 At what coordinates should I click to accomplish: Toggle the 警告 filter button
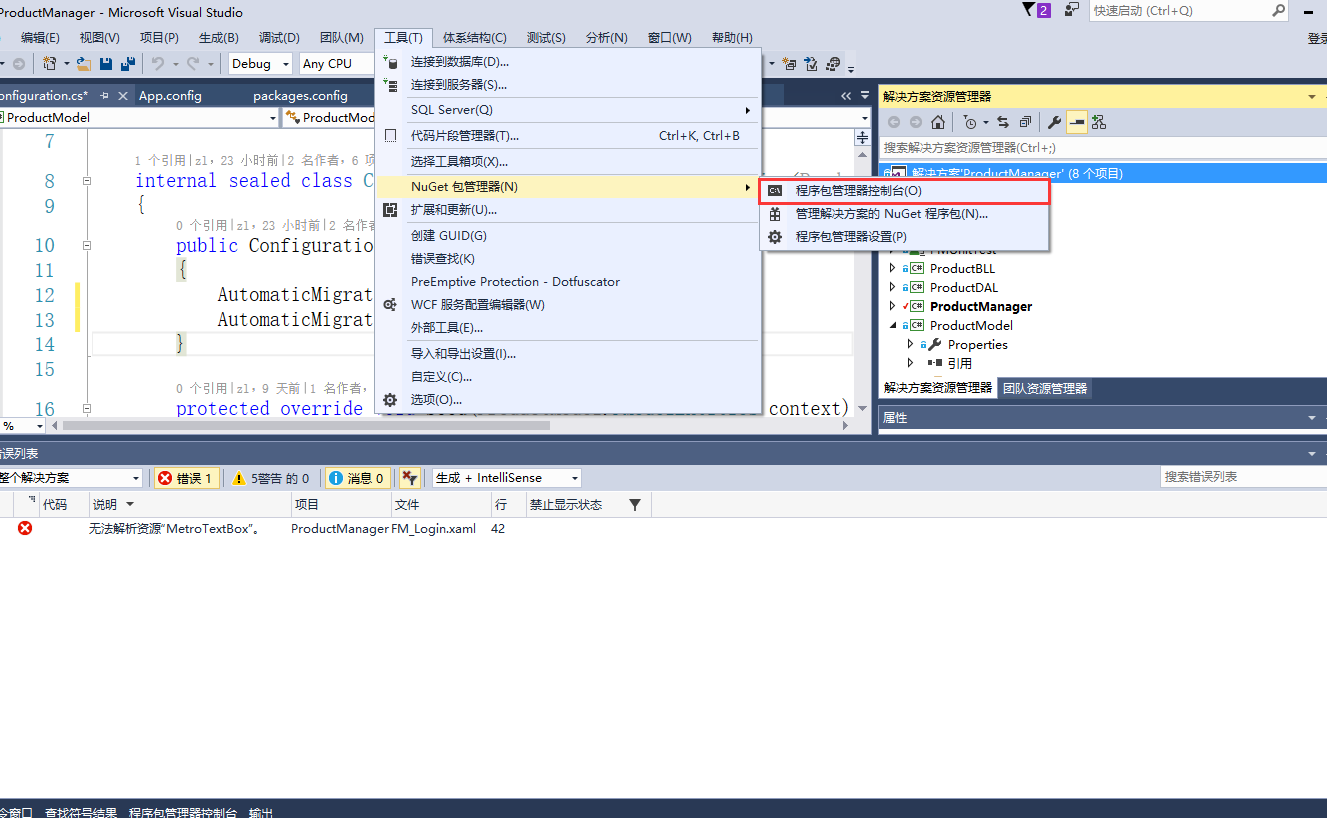pos(271,478)
